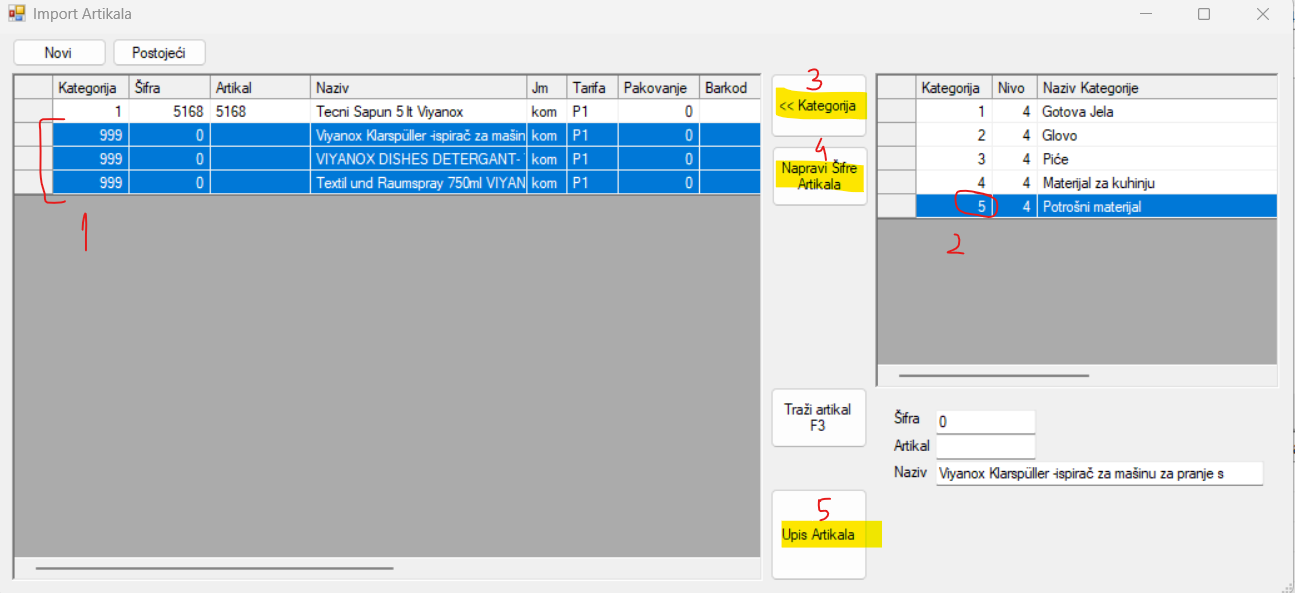Select the Glovo category
Image resolution: width=1295 pixels, height=593 pixels.
point(1077,135)
